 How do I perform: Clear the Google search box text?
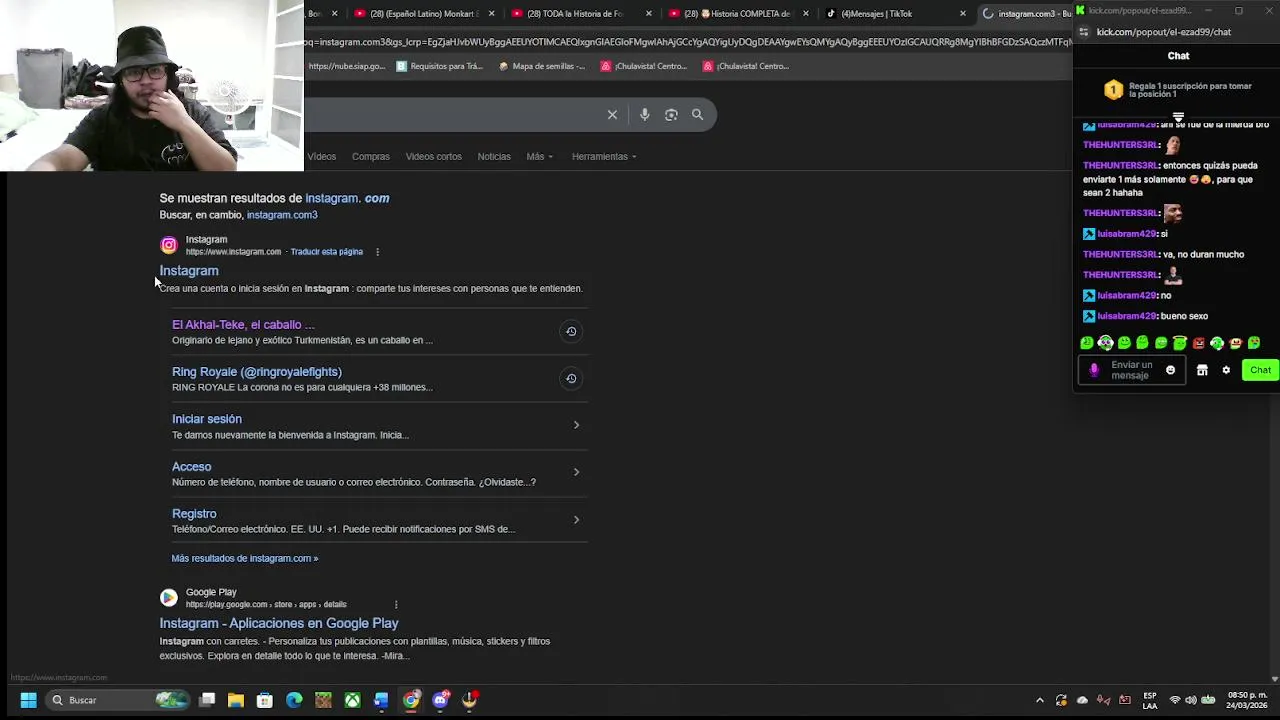pyautogui.click(x=612, y=115)
